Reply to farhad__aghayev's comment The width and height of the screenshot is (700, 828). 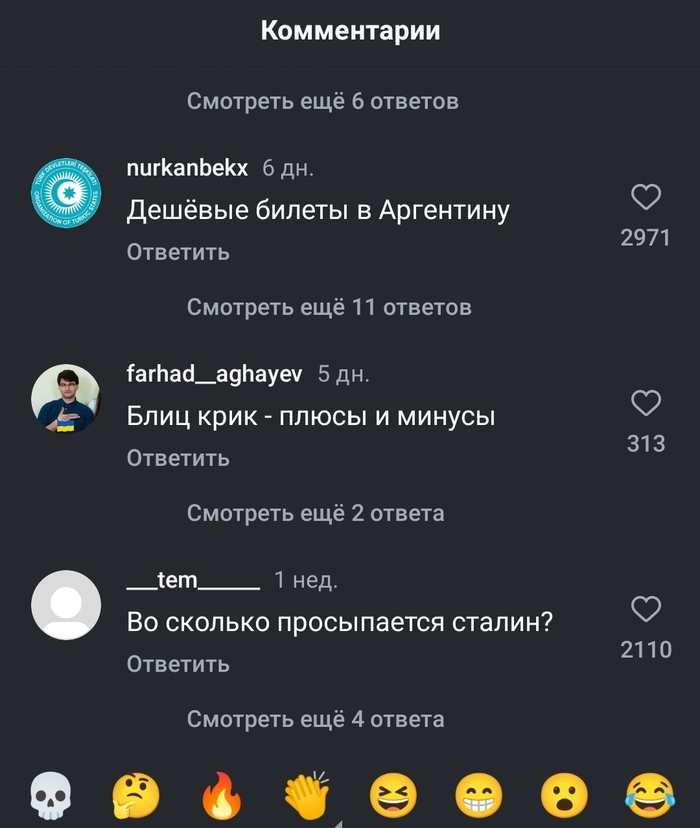[178, 458]
